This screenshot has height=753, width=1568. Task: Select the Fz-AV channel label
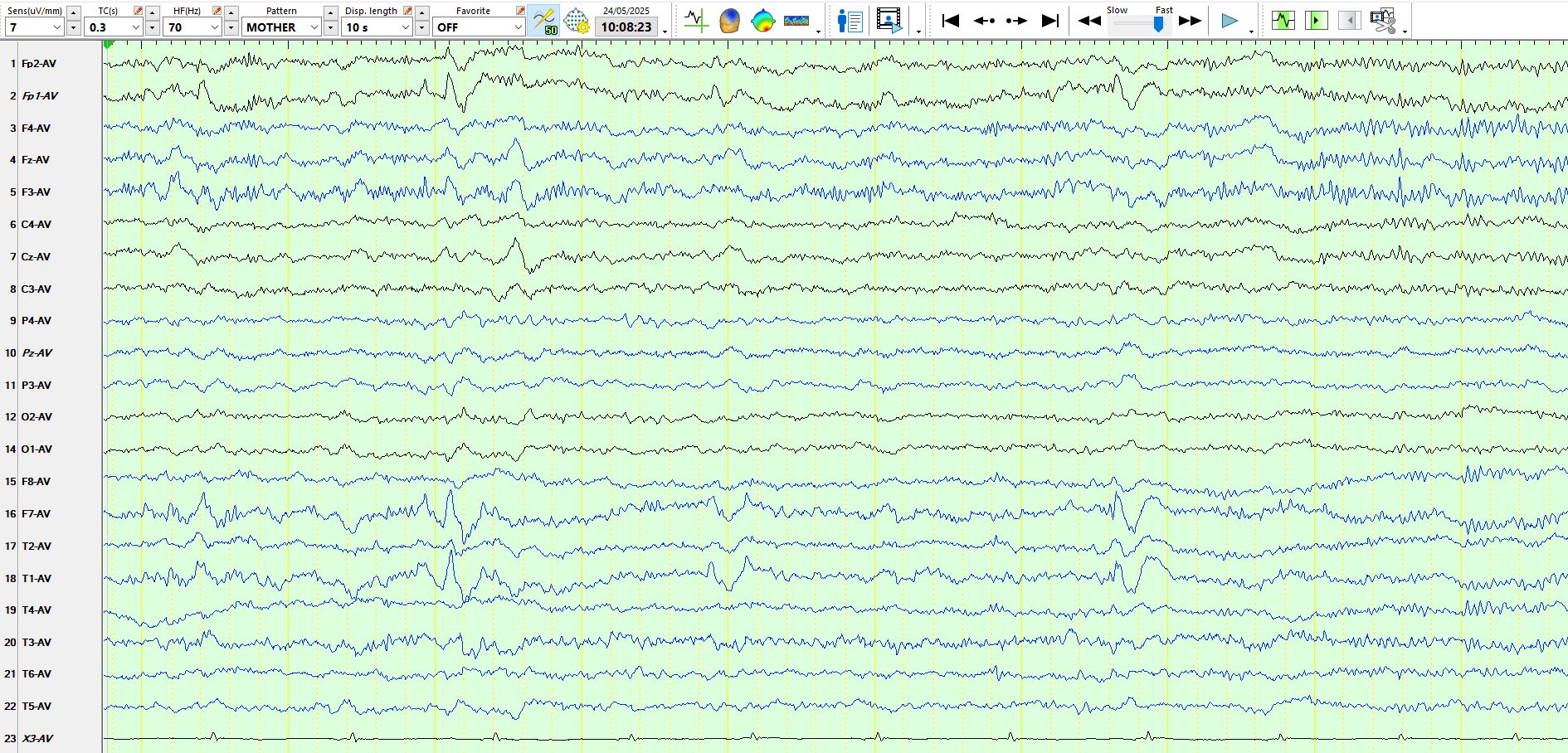point(35,159)
